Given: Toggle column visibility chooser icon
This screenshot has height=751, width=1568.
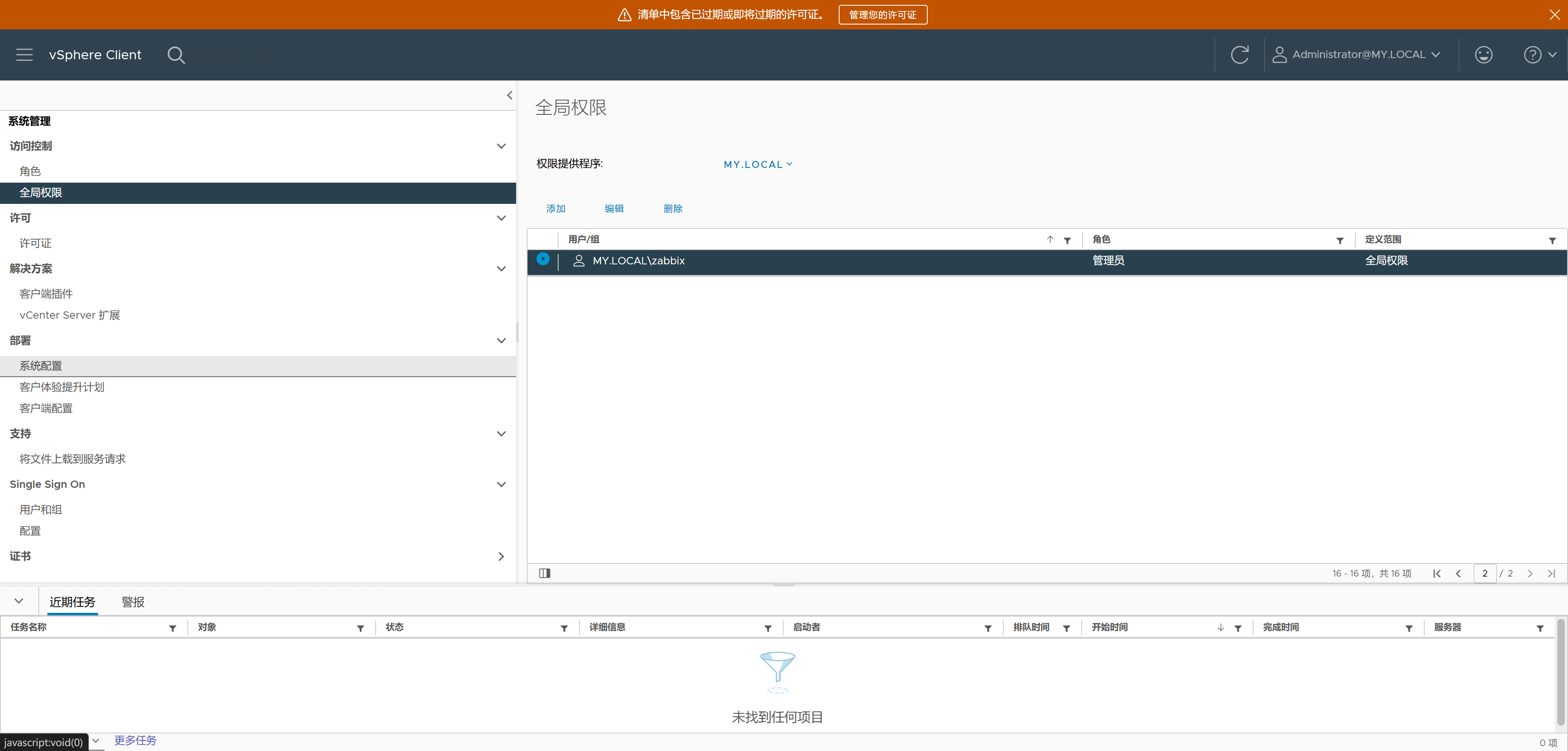Looking at the screenshot, I should click(544, 573).
